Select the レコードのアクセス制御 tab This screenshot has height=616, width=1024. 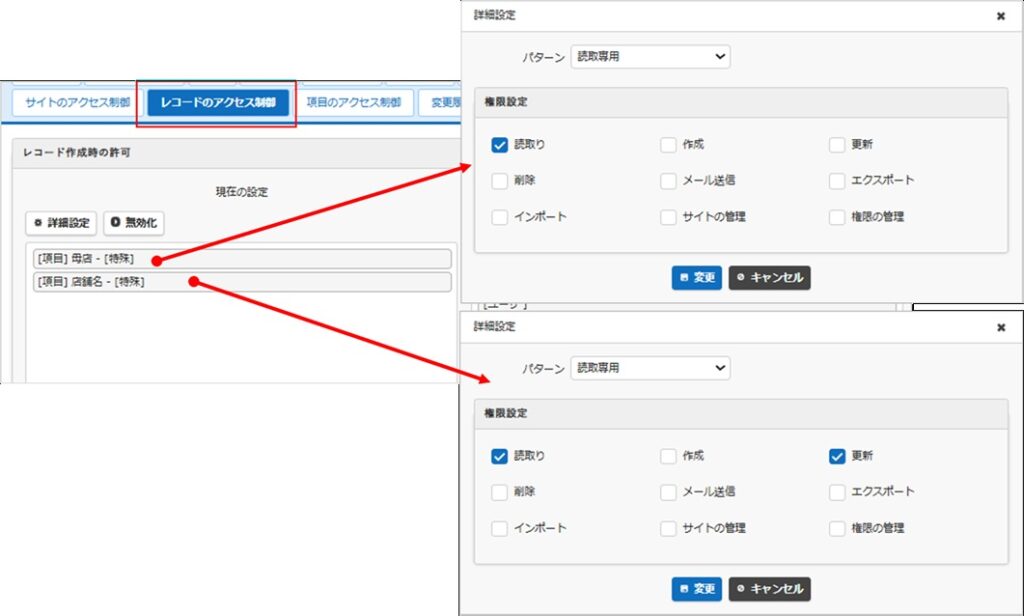pyautogui.click(x=217, y=102)
